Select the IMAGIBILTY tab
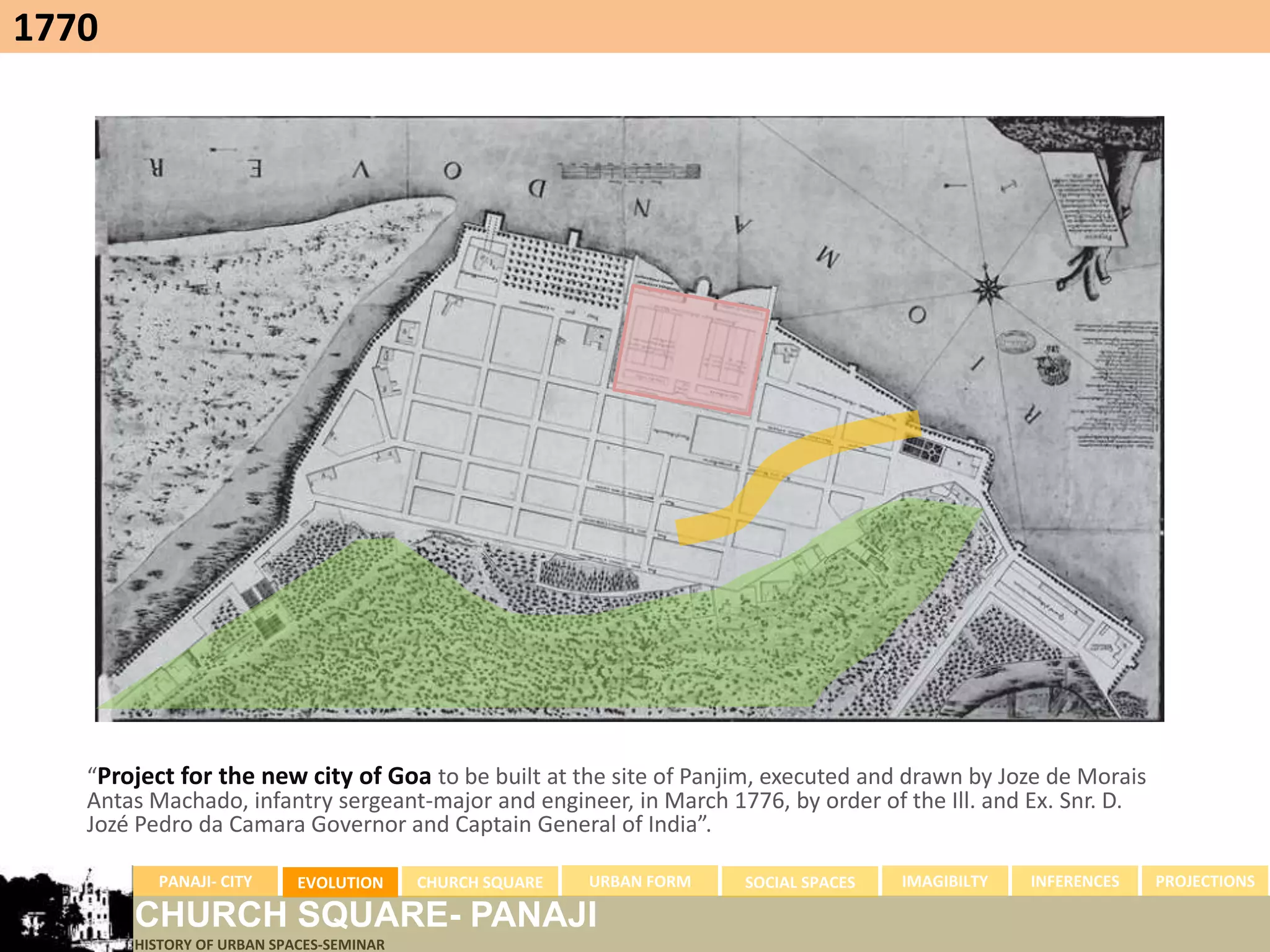 [x=945, y=881]
